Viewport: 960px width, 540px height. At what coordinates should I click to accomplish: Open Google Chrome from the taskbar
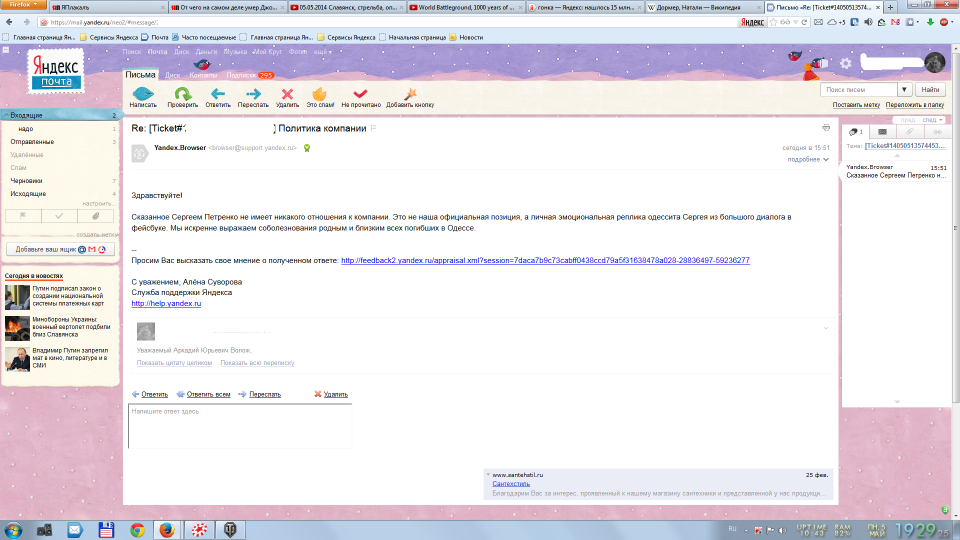click(x=137, y=529)
